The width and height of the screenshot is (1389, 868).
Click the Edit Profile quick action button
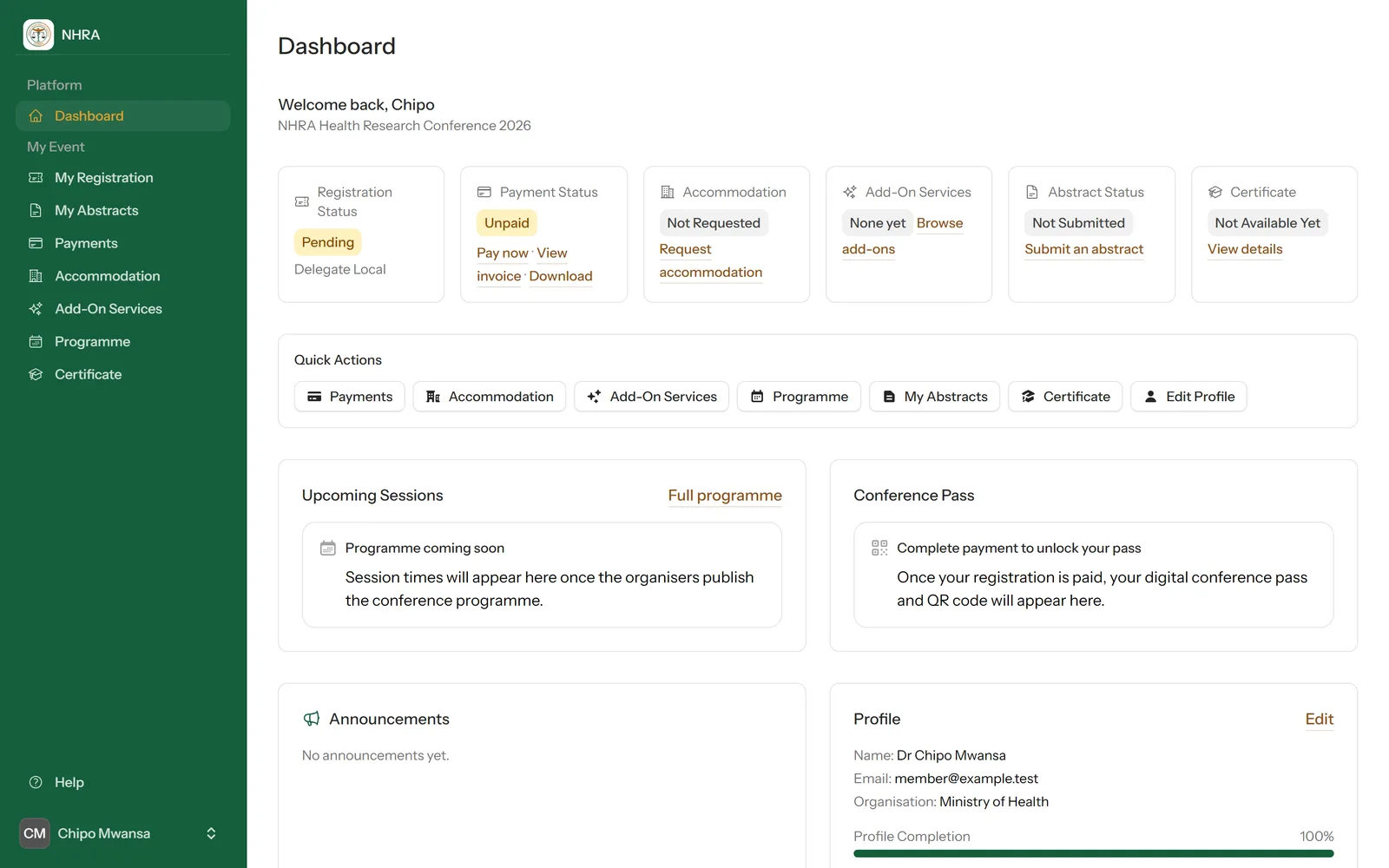(1188, 397)
